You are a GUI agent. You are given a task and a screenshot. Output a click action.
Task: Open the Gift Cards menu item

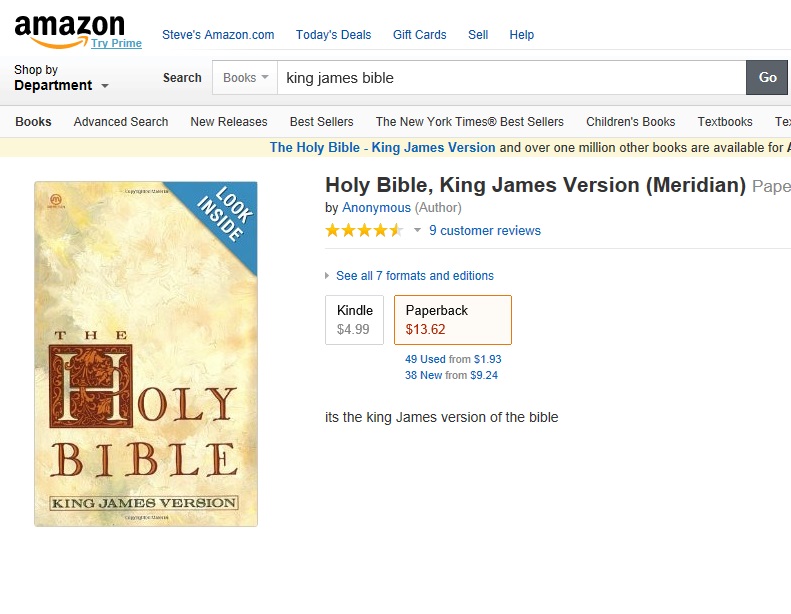coord(419,35)
